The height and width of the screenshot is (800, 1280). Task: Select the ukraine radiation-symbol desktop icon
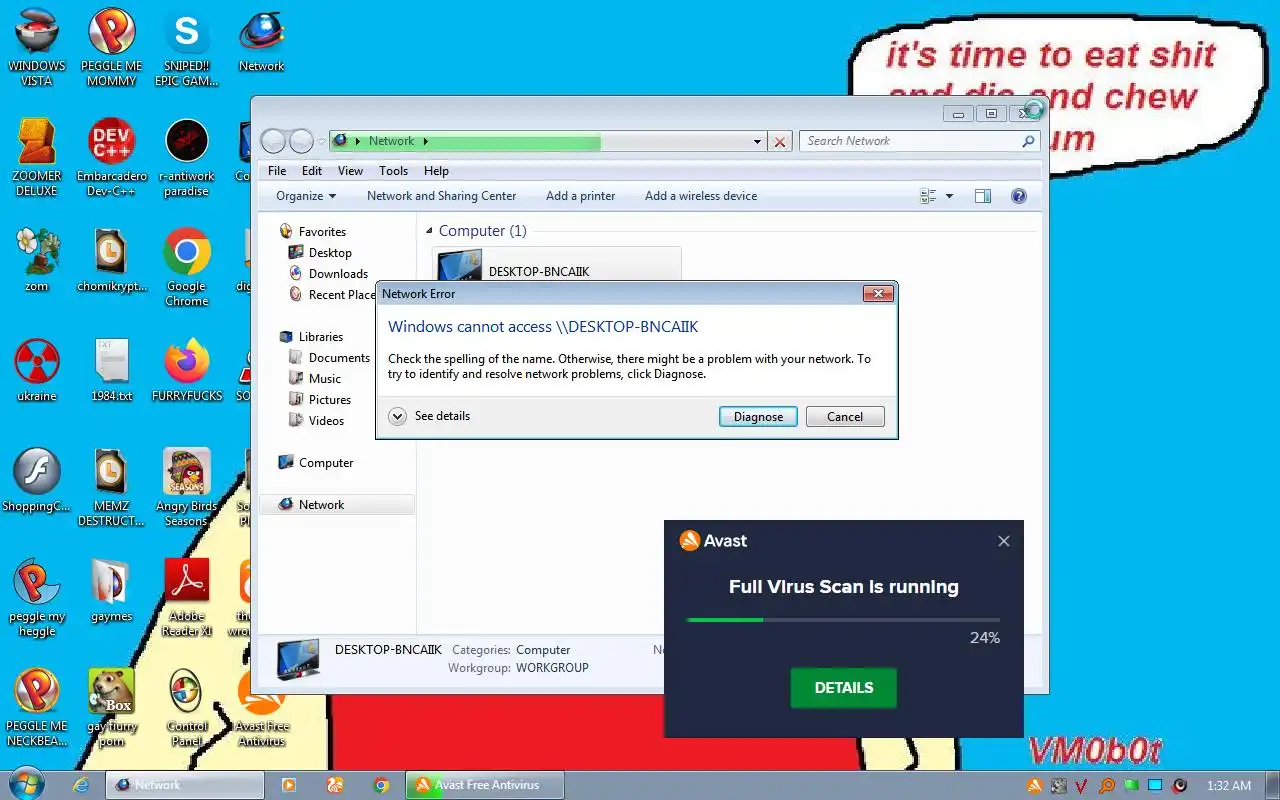click(37, 370)
